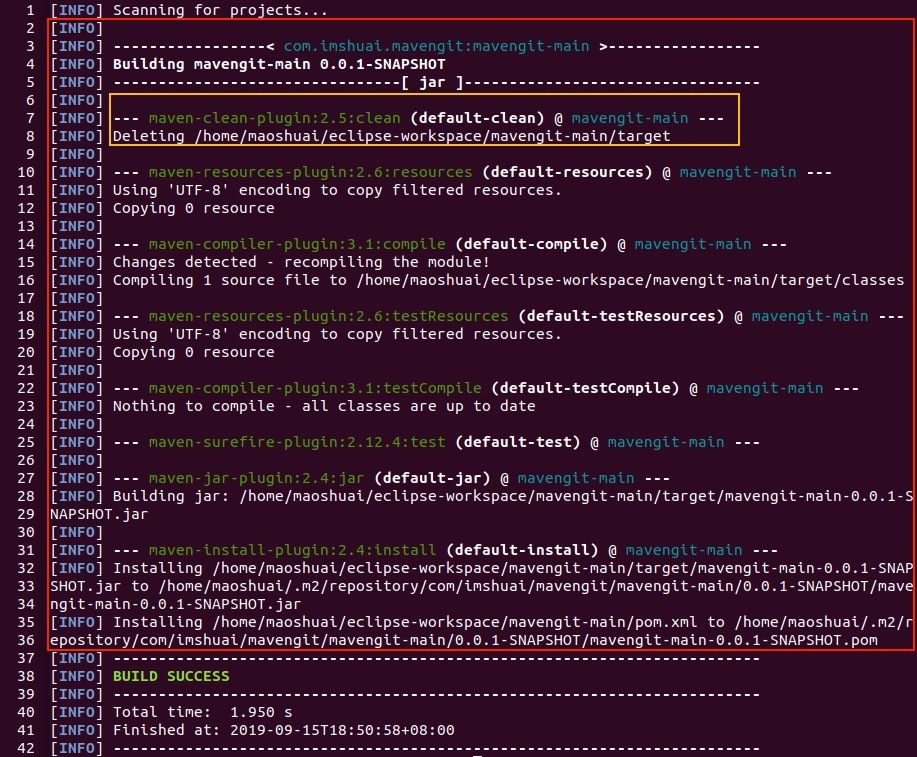Click 'Installing' on line 32 for the jar
This screenshot has height=757, width=917.
(157, 568)
